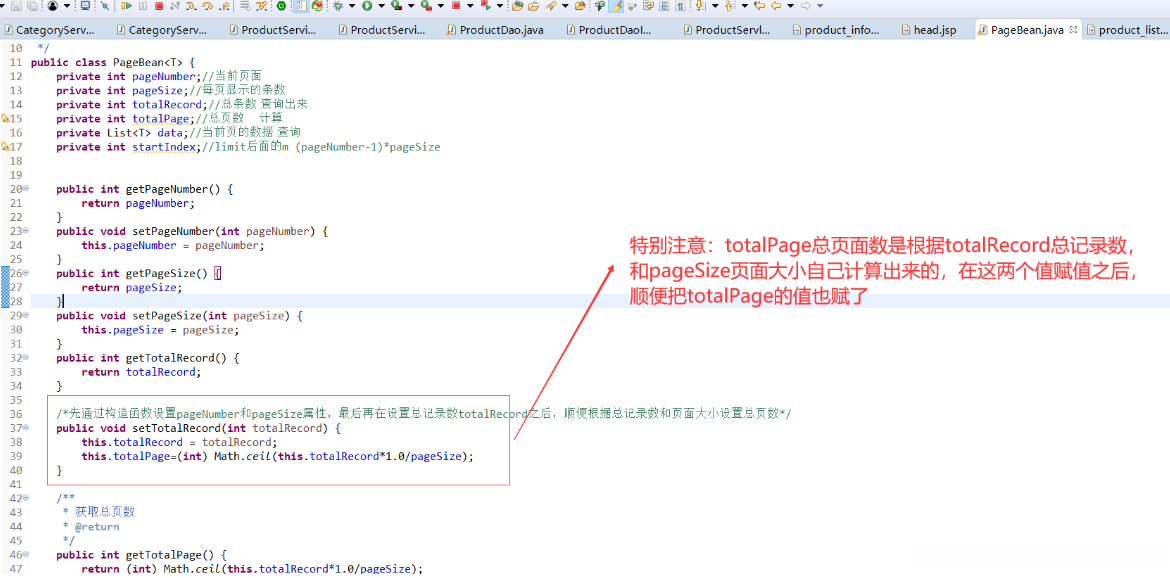Image resolution: width=1170 pixels, height=578 pixels.
Task: Open the Forward history dropdown arrow
Action: (820, 6)
